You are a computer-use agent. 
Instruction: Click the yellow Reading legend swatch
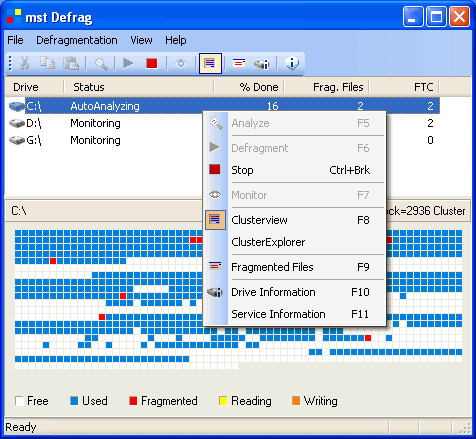click(223, 401)
